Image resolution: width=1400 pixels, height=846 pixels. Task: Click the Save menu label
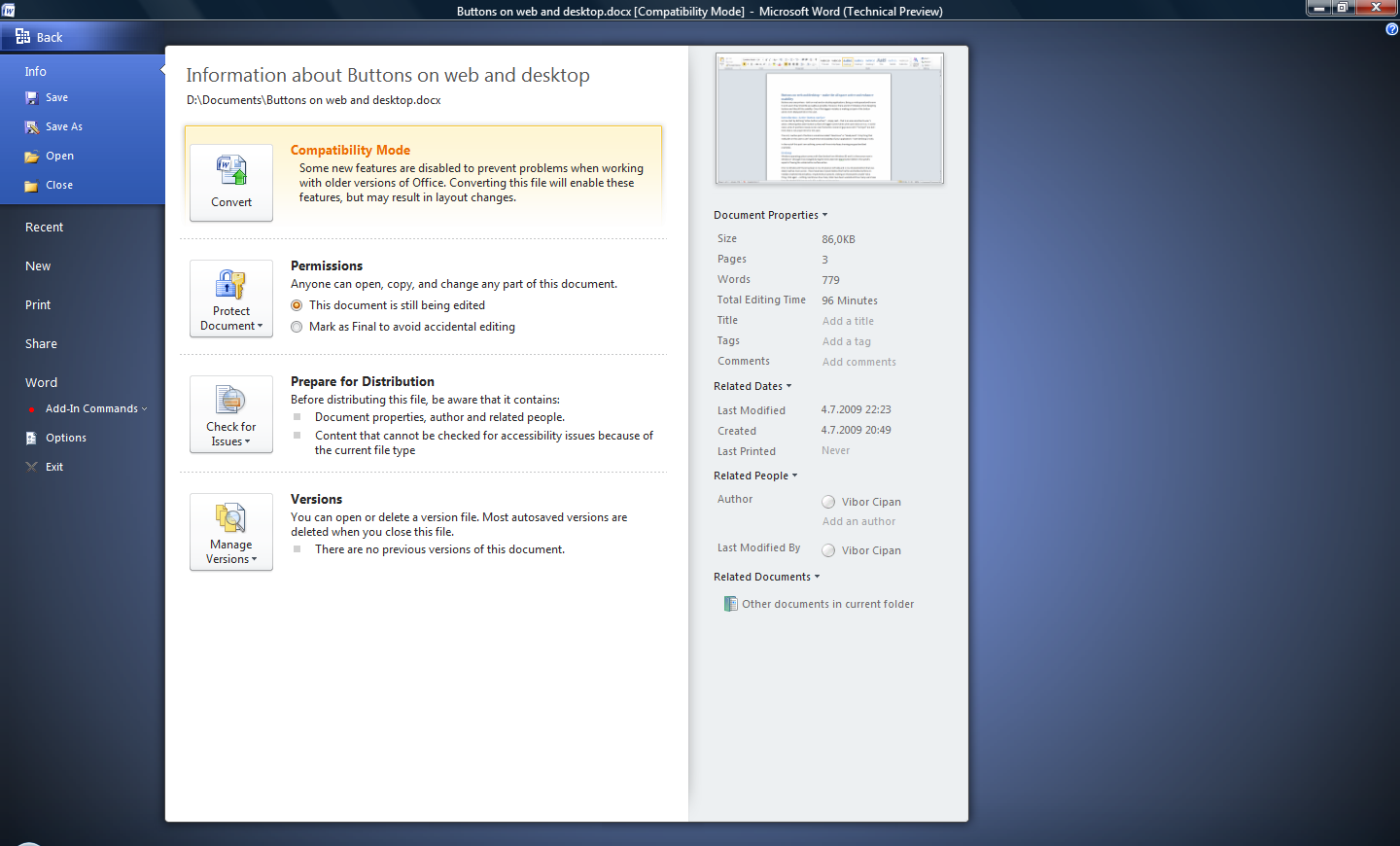point(56,97)
